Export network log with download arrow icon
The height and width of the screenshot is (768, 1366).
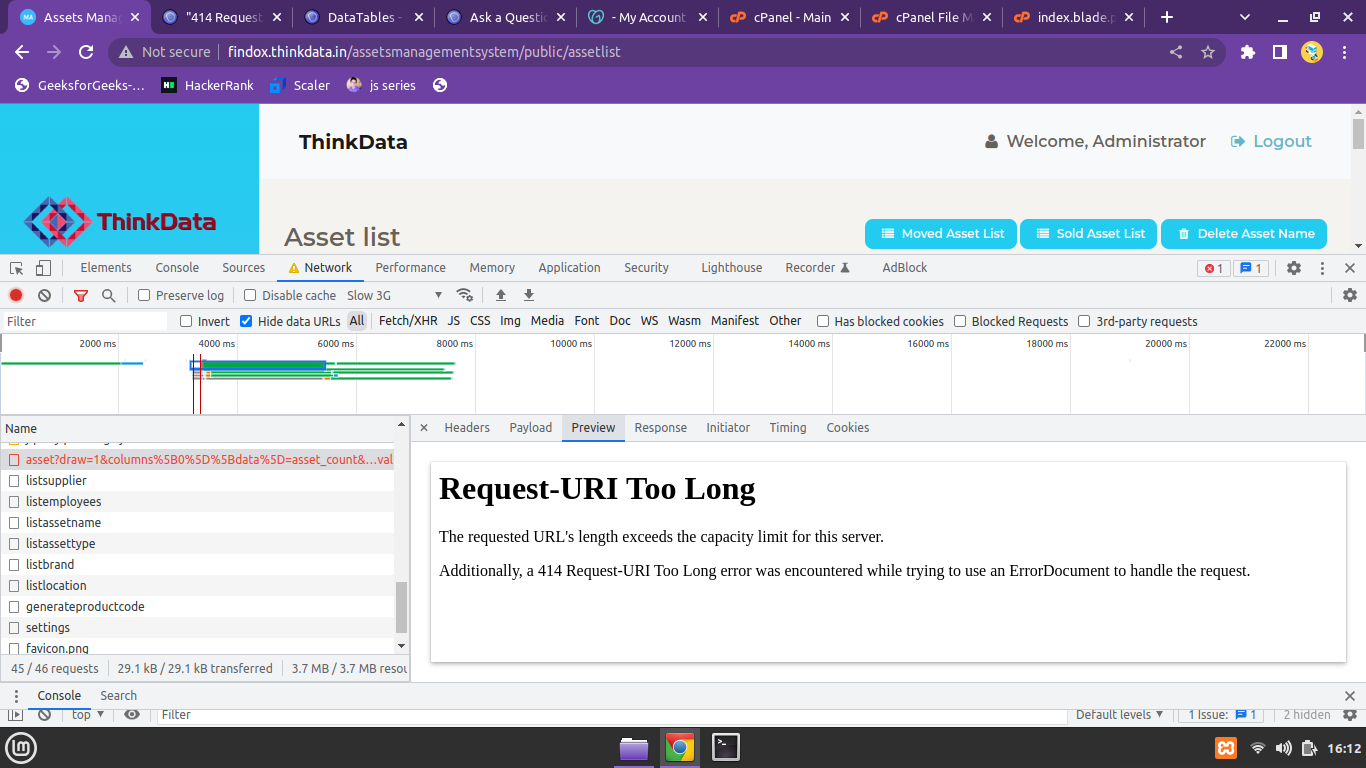click(x=528, y=295)
